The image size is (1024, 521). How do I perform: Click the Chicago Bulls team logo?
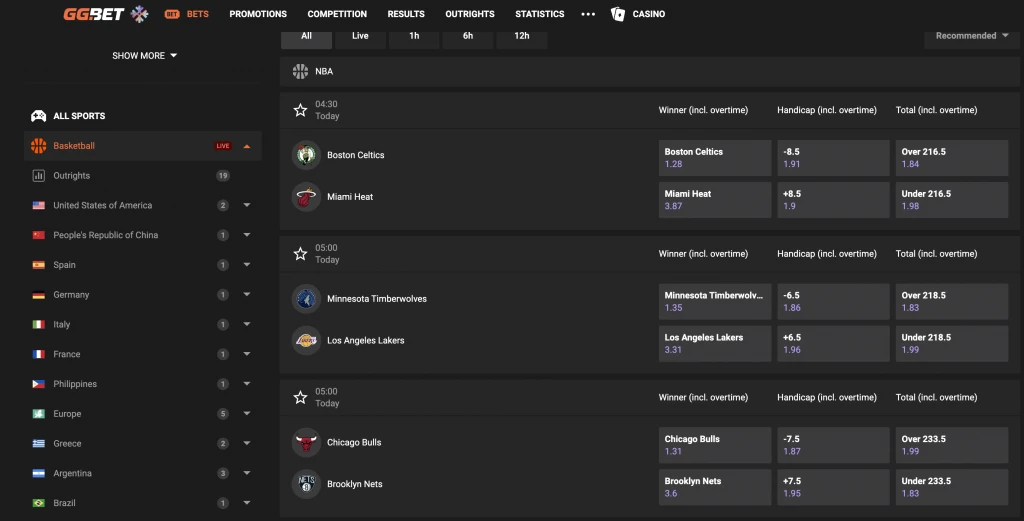point(306,443)
